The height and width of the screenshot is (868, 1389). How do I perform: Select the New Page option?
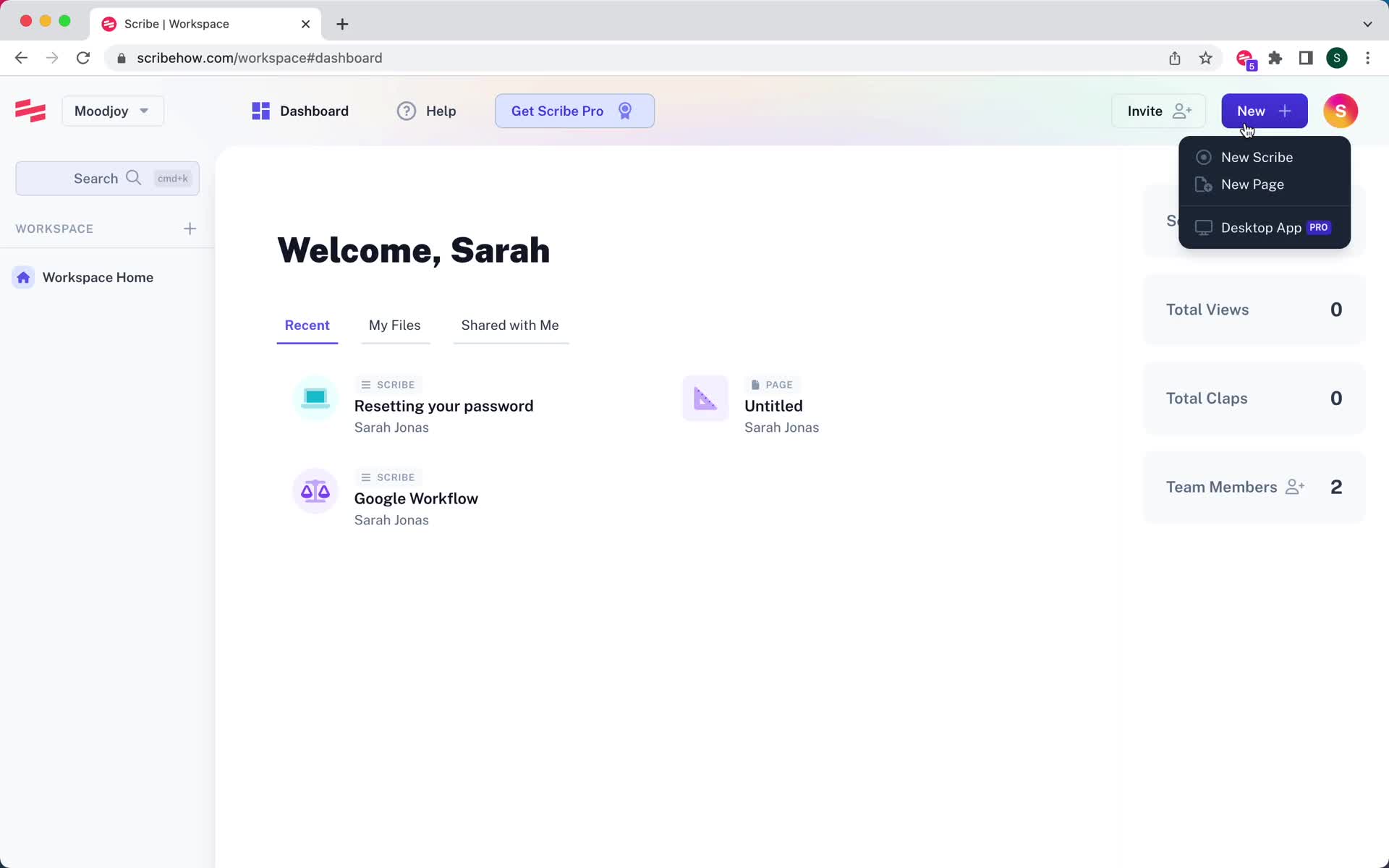point(1253,184)
